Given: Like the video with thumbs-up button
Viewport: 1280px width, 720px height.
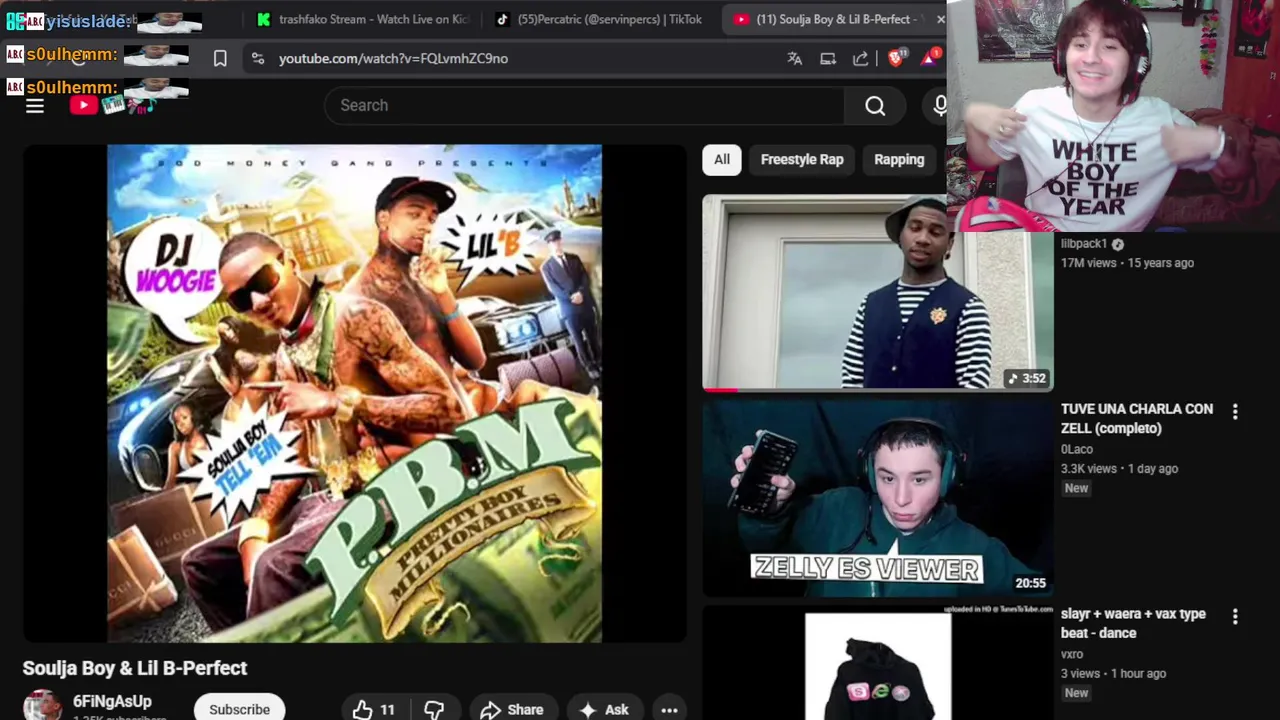Looking at the screenshot, I should (374, 709).
